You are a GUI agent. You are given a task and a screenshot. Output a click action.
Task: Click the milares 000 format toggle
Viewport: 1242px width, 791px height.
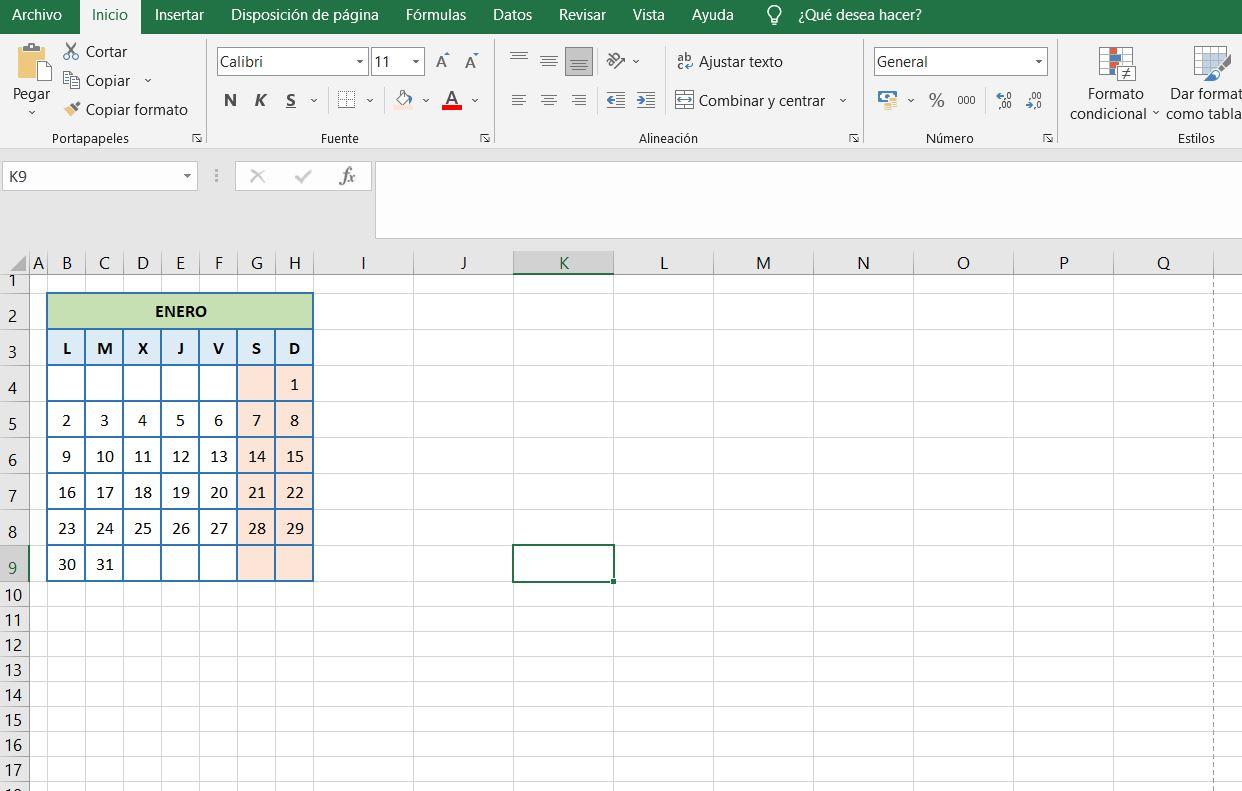click(x=966, y=100)
